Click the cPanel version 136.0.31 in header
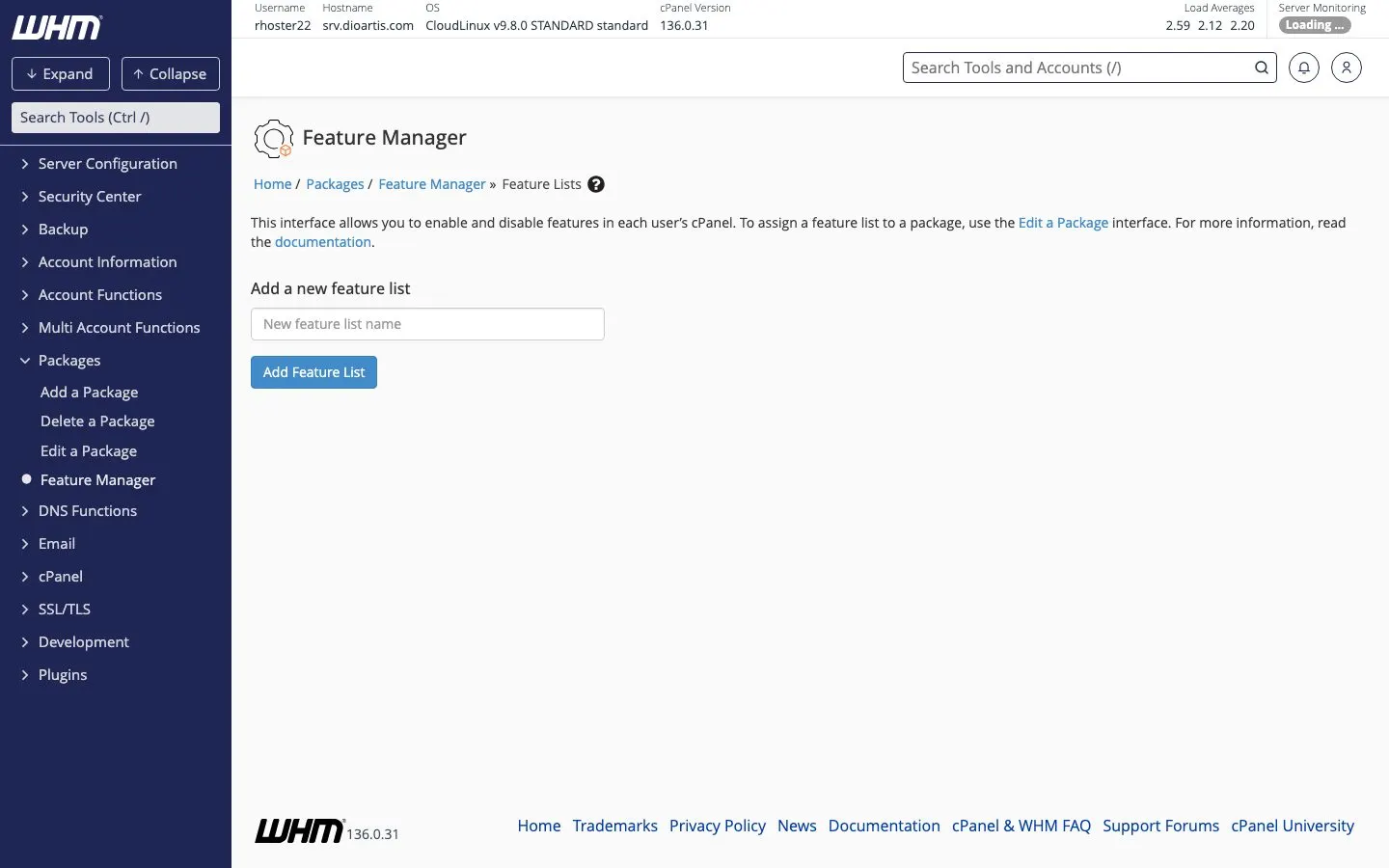Image resolution: width=1389 pixels, height=868 pixels. 684,25
